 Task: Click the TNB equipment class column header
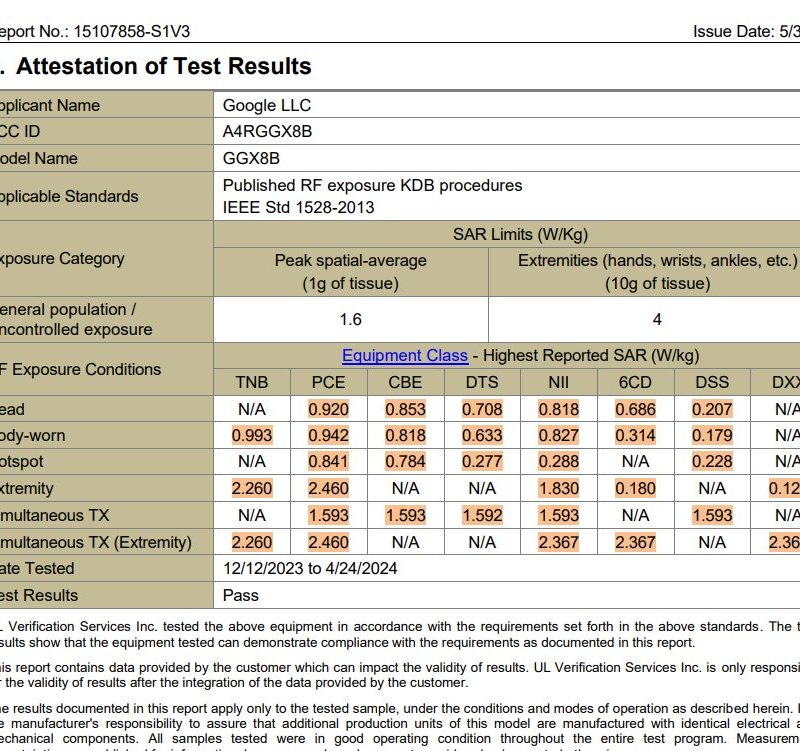click(251, 382)
